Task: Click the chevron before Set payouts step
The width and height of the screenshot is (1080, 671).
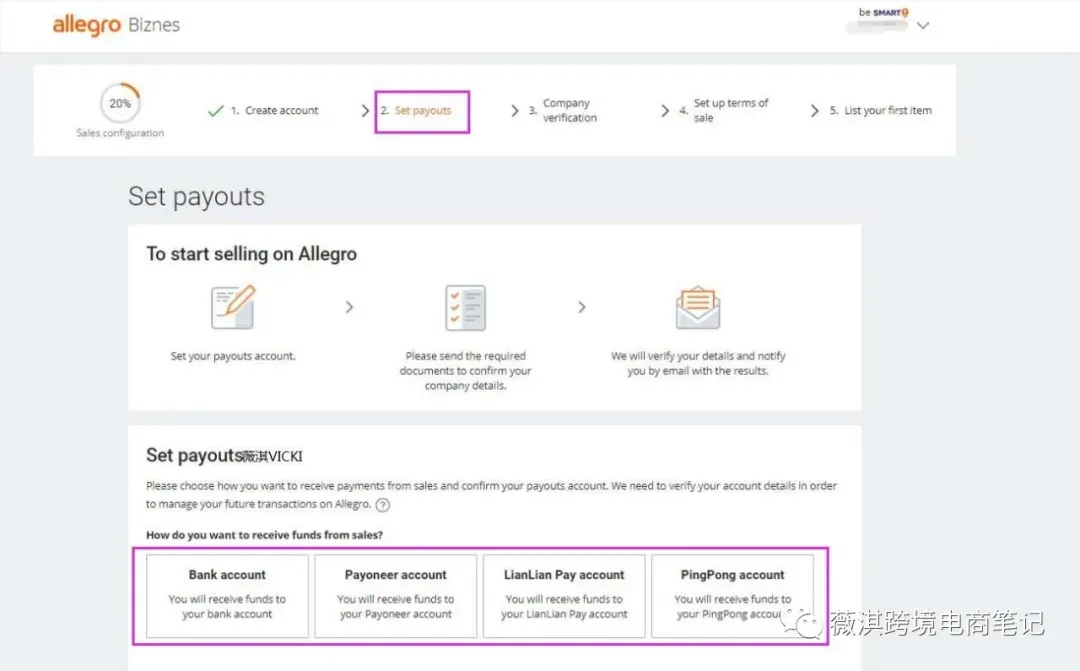Action: [x=365, y=110]
